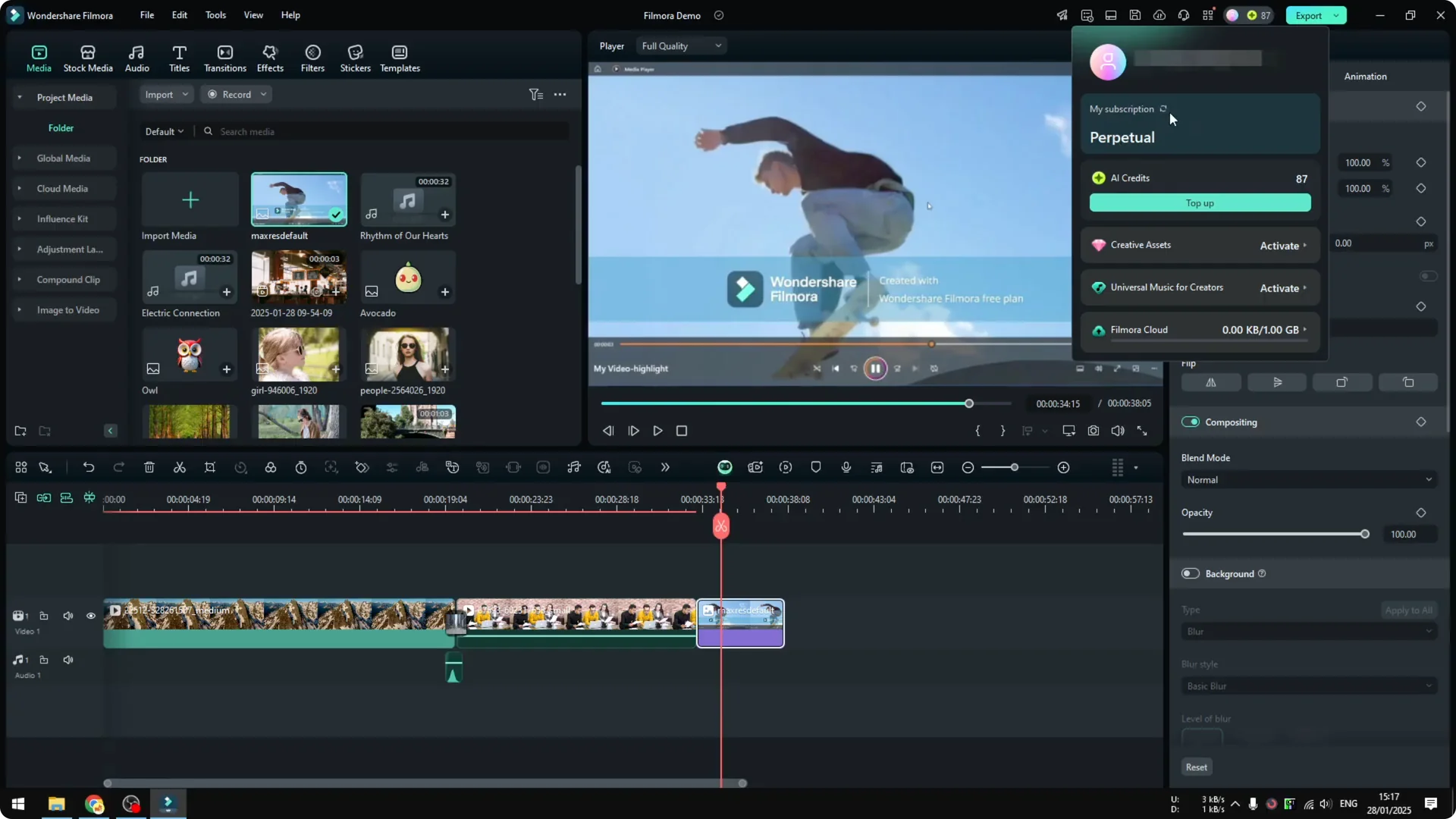The width and height of the screenshot is (1456, 819).
Task: Stop playback with the square stop button
Action: (682, 431)
